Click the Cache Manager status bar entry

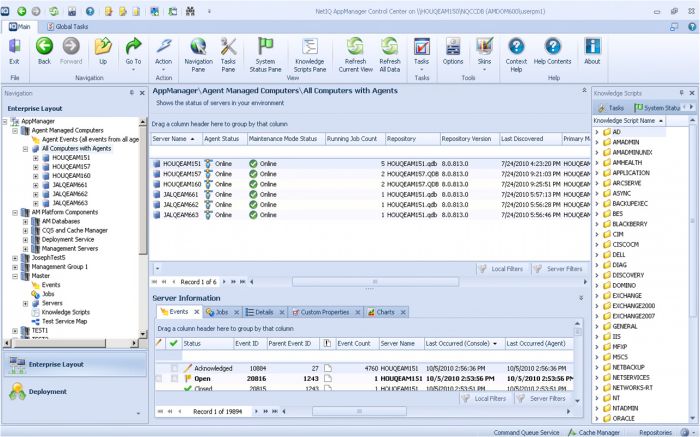pyautogui.click(x=594, y=432)
